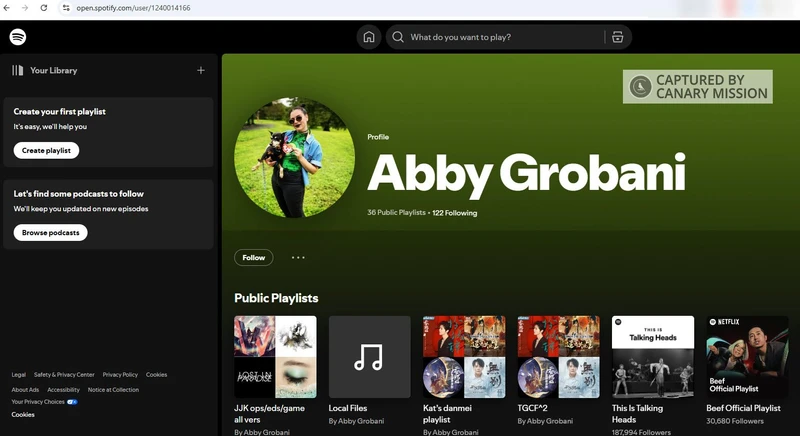The width and height of the screenshot is (800, 436).
Task: Click the Create playlist button
Action: 46,150
